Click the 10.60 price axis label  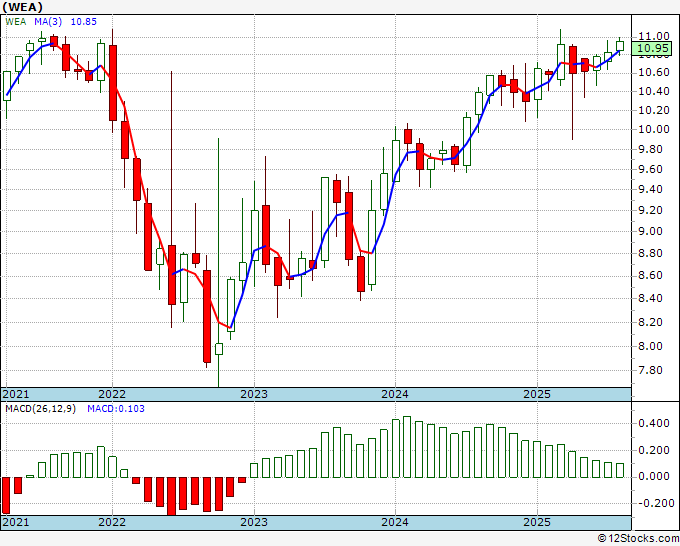point(654,72)
